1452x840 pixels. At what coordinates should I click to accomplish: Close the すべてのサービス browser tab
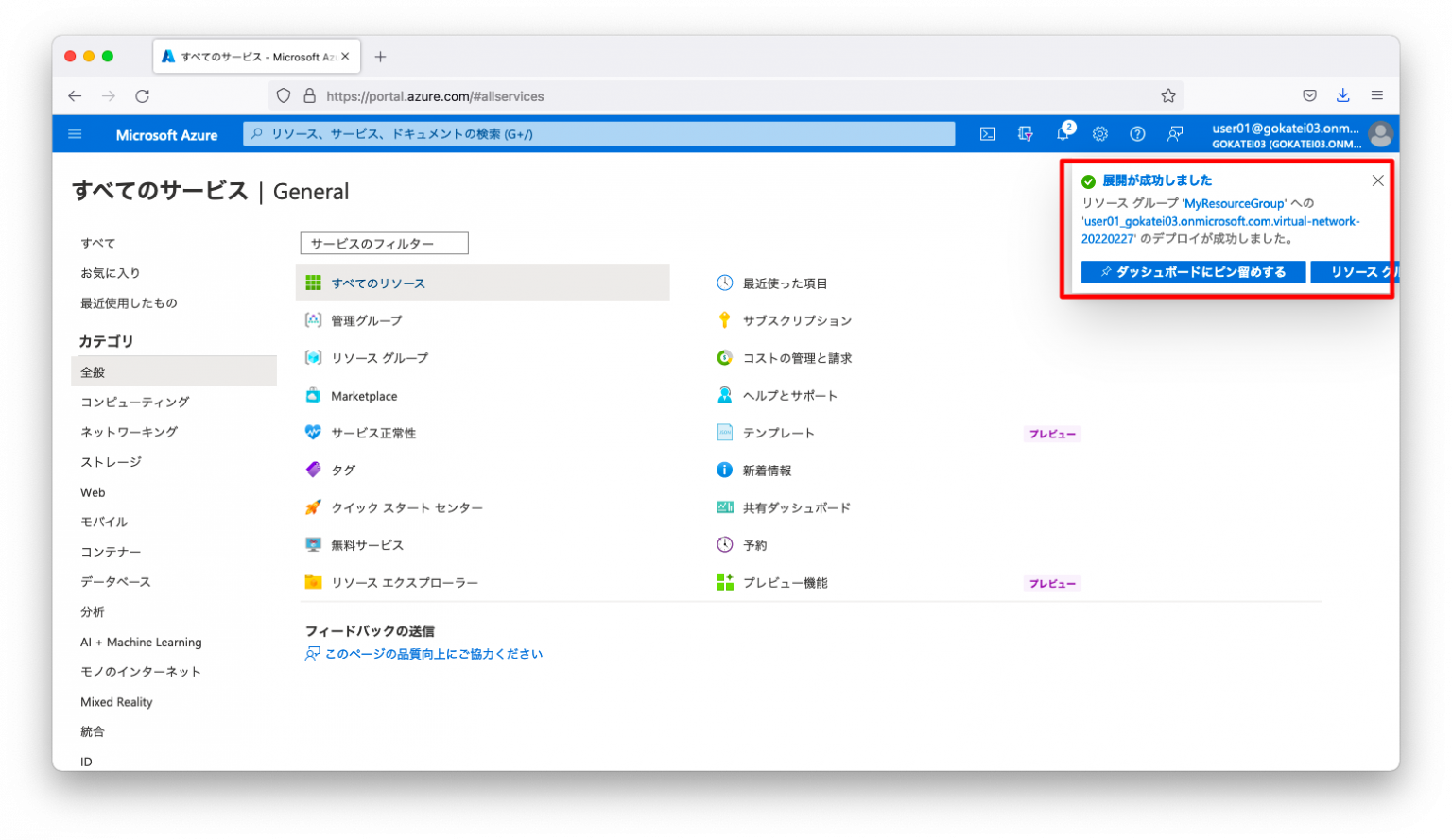[345, 57]
